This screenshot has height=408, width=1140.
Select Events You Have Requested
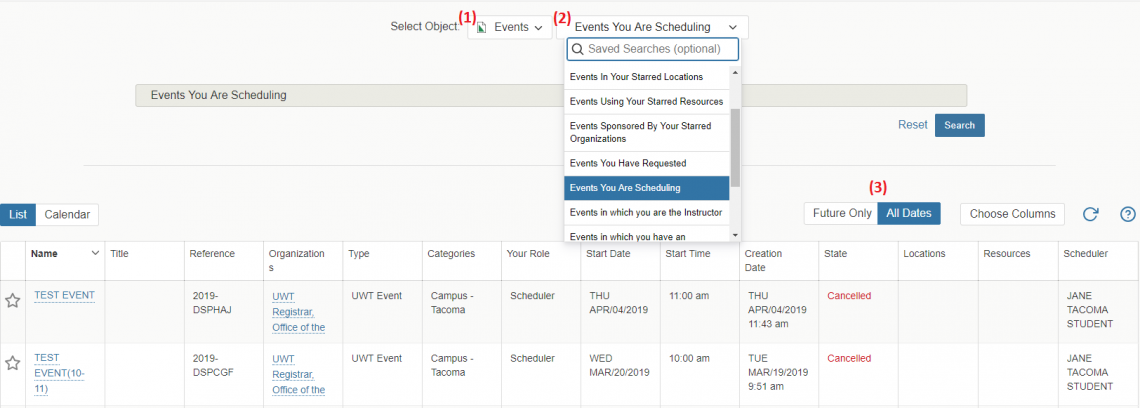647,163
